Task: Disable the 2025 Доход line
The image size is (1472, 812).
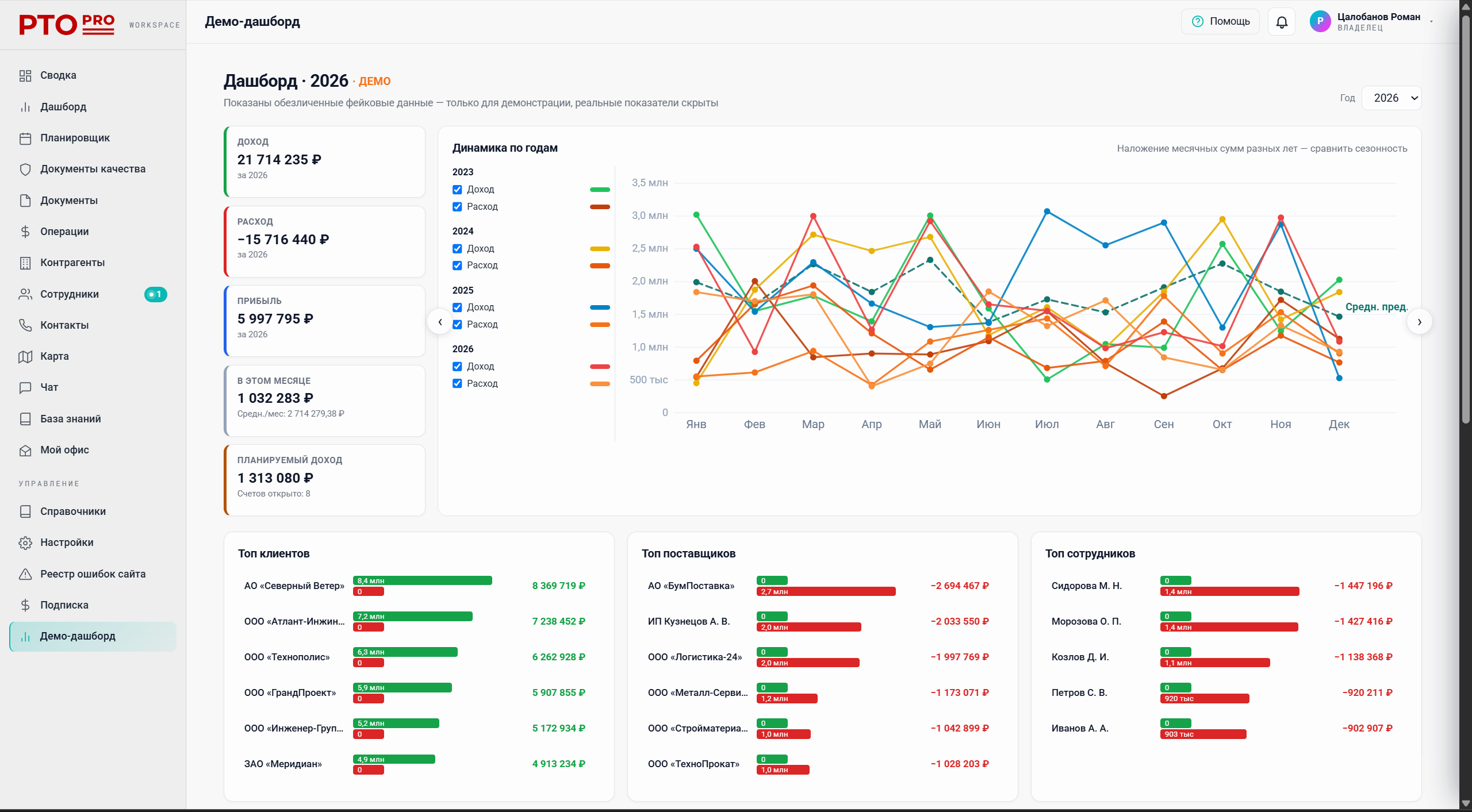Action: 457,307
